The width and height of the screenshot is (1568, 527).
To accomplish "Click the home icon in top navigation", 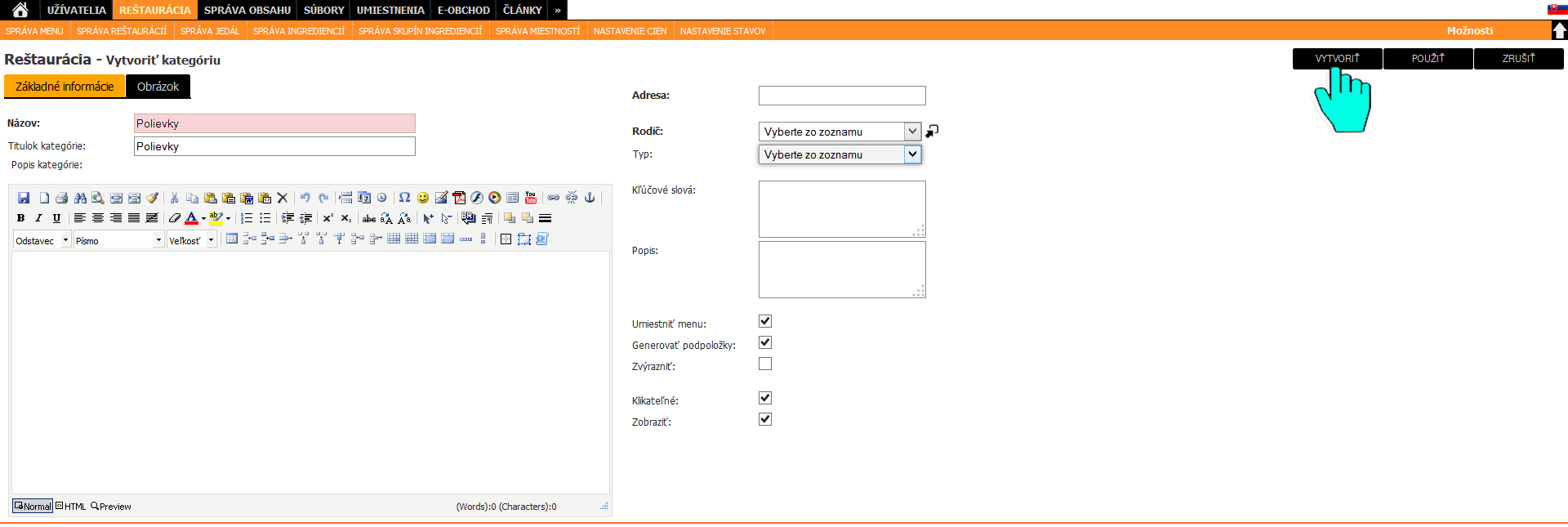I will click(x=20, y=10).
